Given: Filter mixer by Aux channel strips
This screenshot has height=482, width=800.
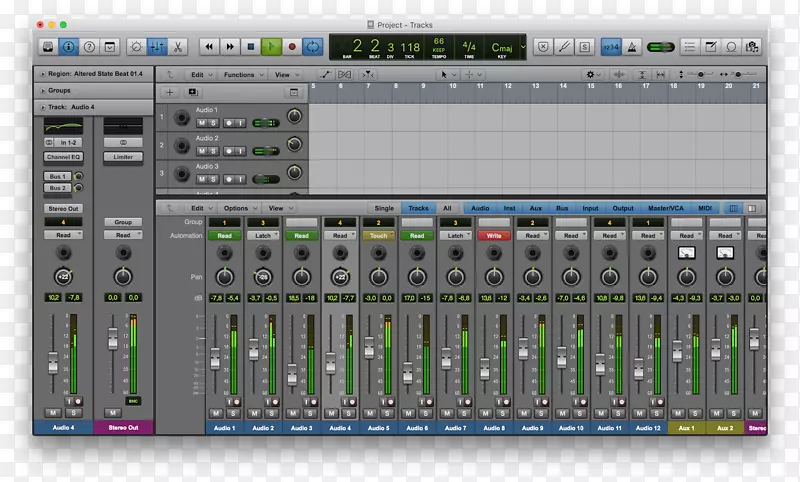Looking at the screenshot, I should click(536, 208).
